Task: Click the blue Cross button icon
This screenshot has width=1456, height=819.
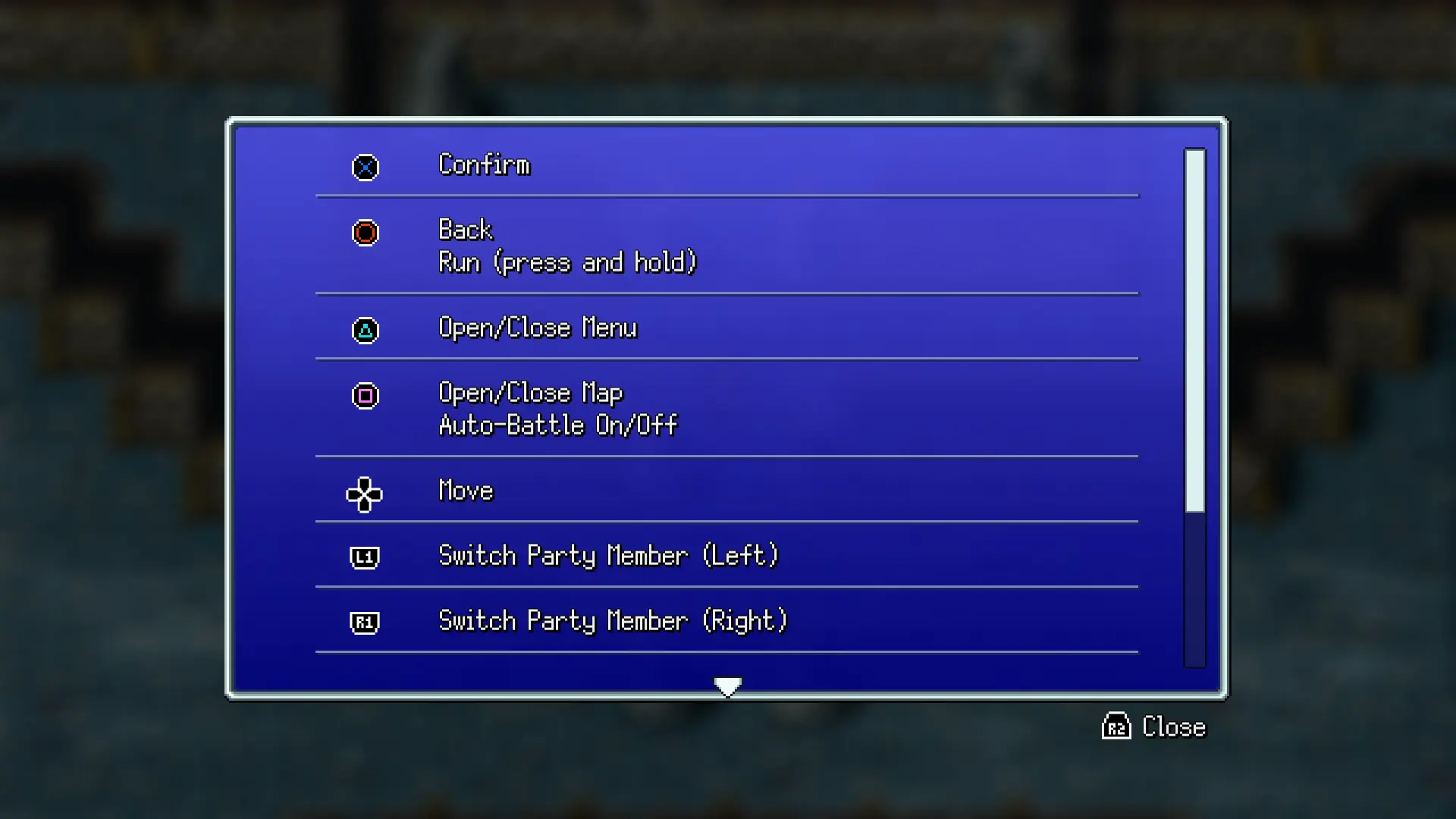Action: (x=365, y=167)
